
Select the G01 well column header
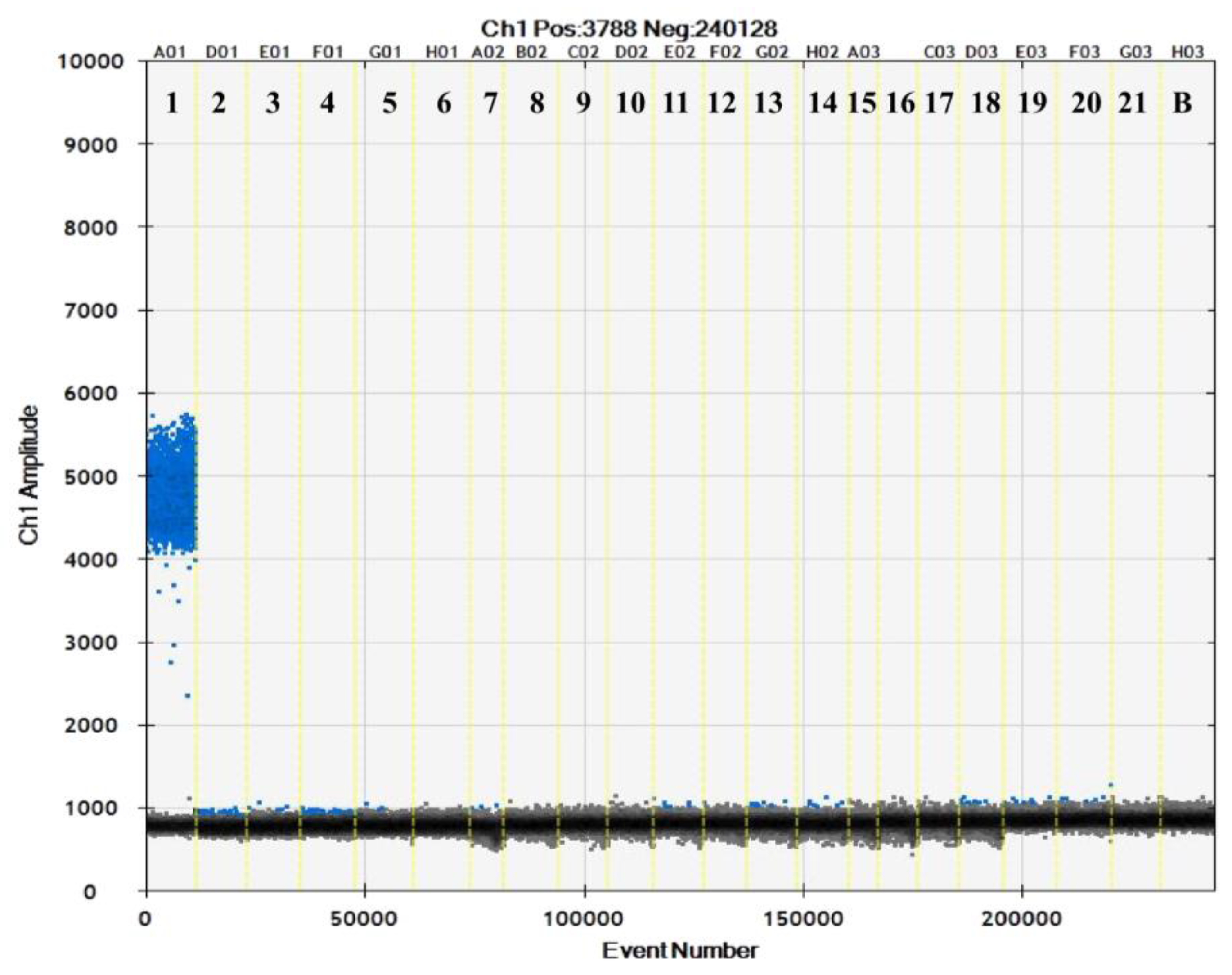pos(385,53)
